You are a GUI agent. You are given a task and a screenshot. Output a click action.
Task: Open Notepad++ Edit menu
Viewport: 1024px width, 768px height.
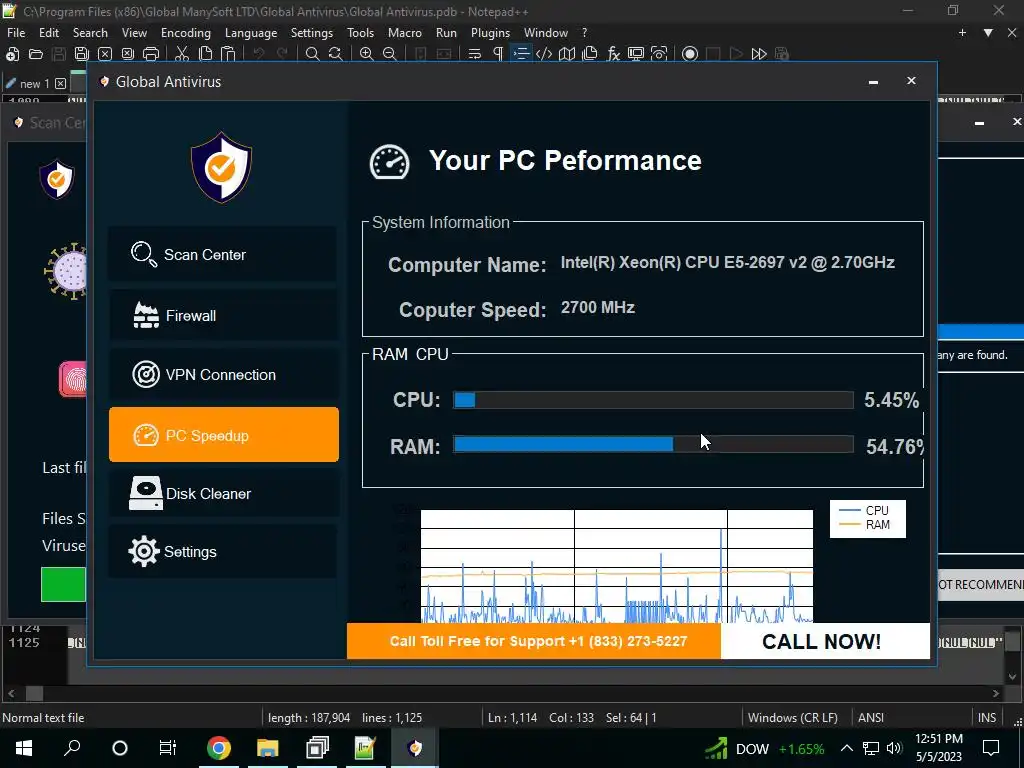pyautogui.click(x=49, y=33)
